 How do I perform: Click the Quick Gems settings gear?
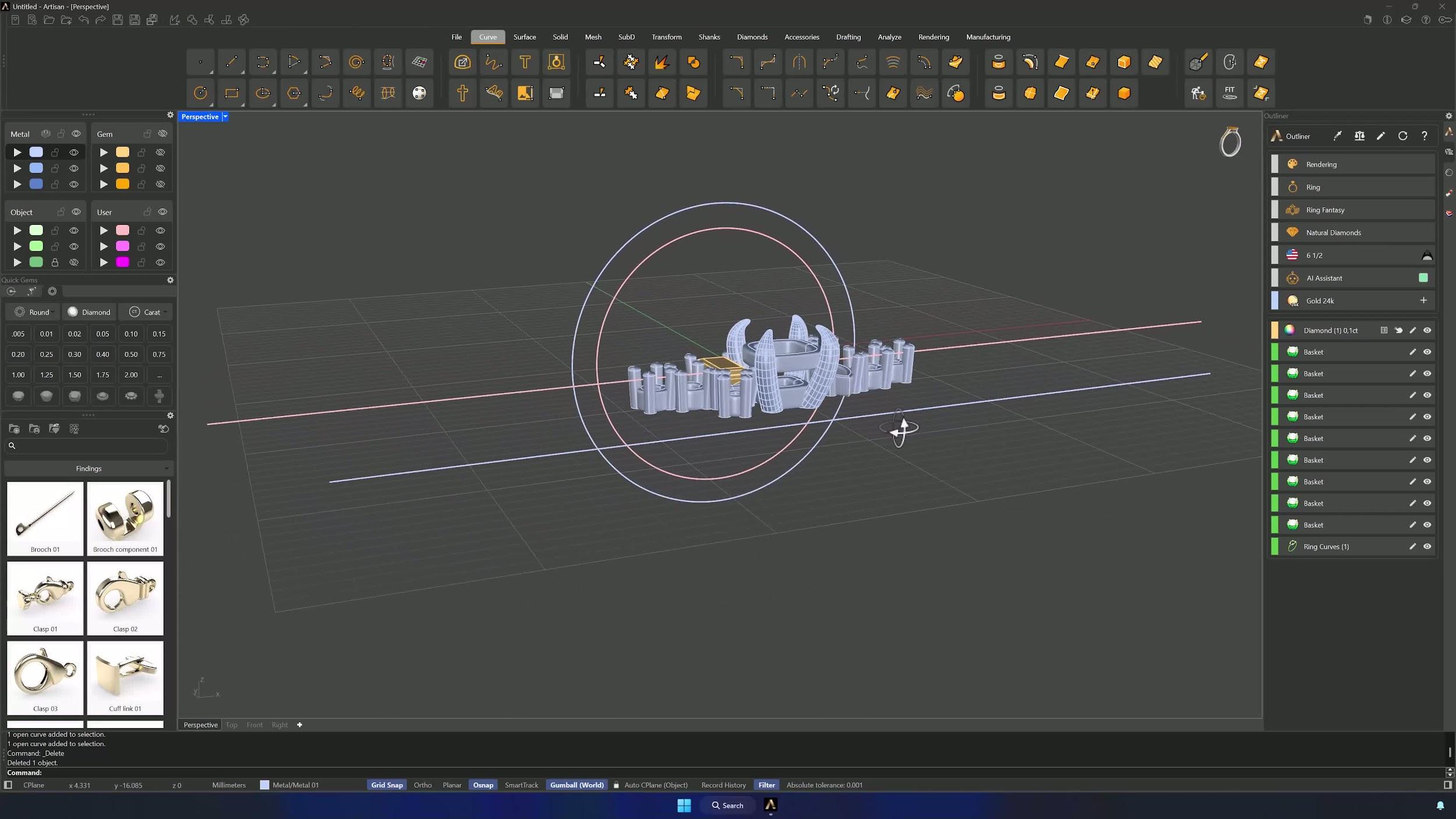[170, 280]
